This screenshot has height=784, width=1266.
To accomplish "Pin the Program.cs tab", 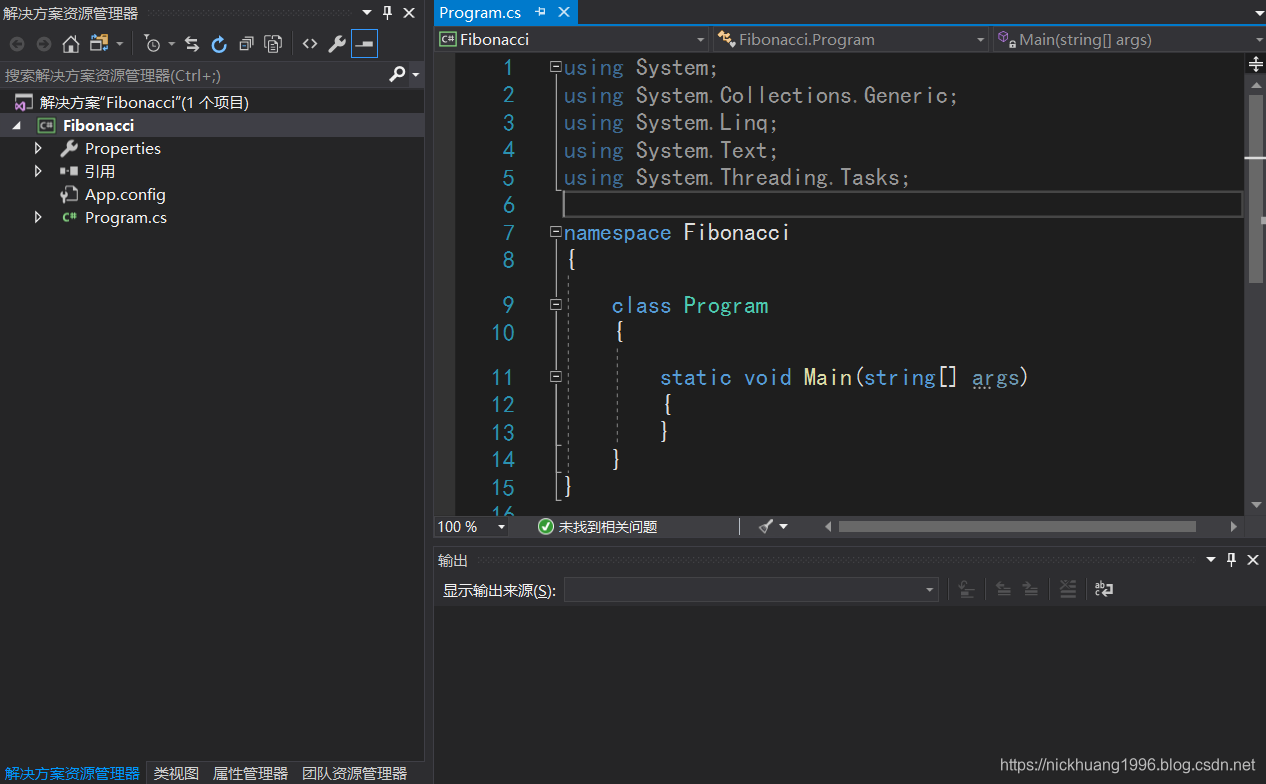I will (x=541, y=12).
